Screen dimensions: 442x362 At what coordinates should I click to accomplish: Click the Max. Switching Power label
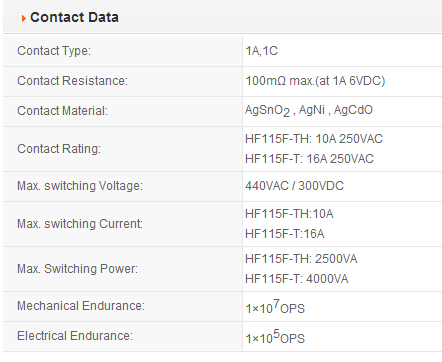(77, 269)
